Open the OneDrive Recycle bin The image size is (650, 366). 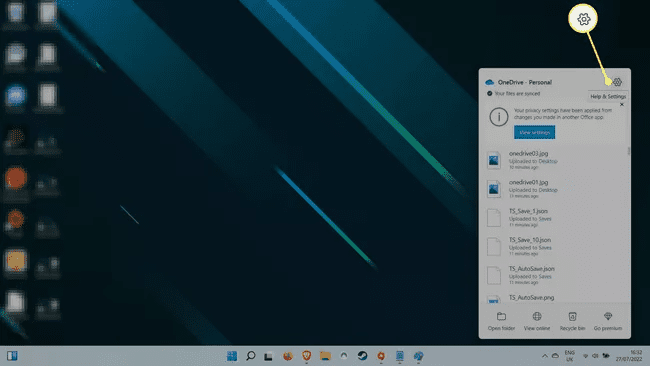pyautogui.click(x=572, y=321)
